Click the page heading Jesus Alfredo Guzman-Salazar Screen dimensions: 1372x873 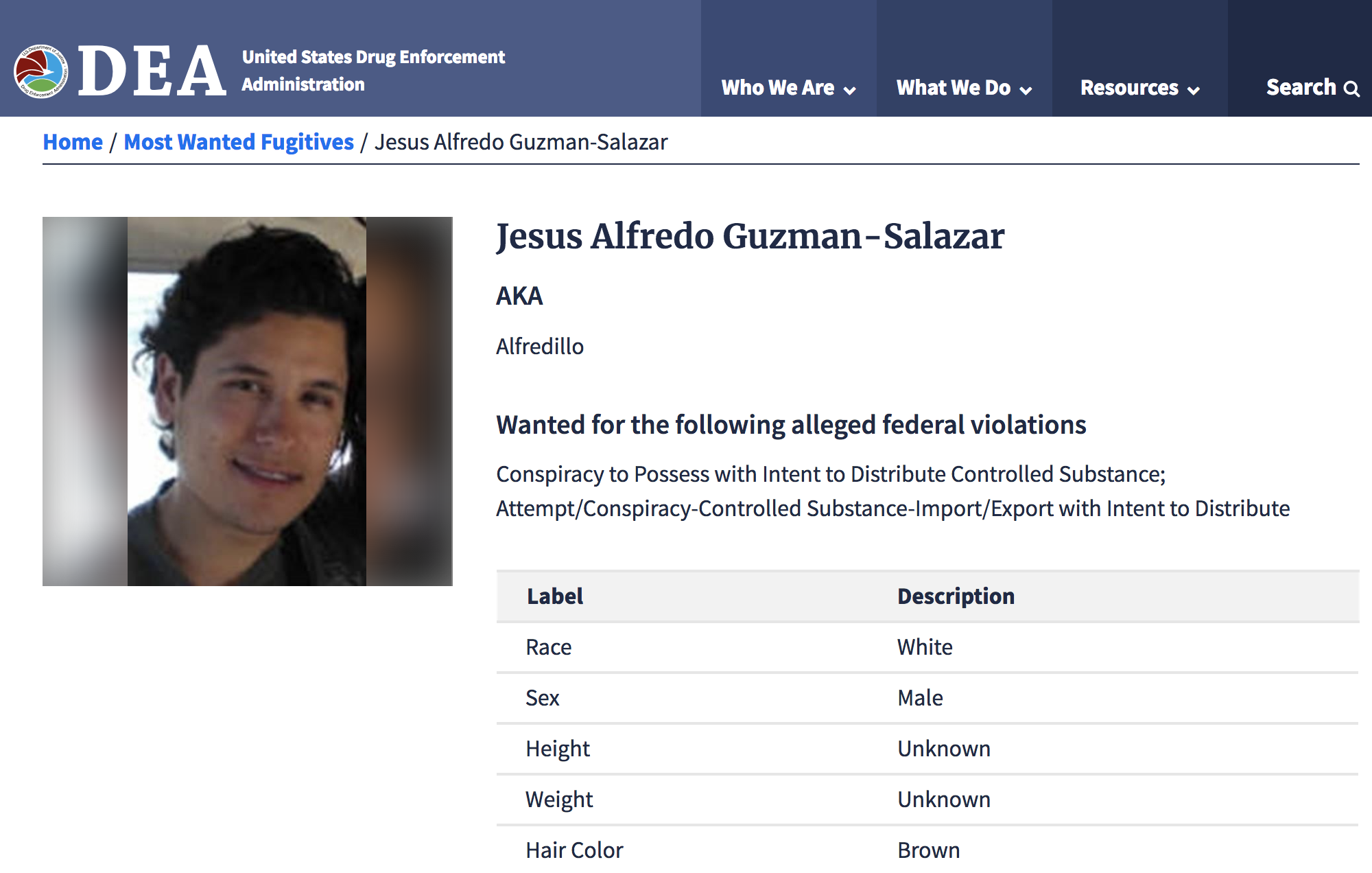point(750,236)
